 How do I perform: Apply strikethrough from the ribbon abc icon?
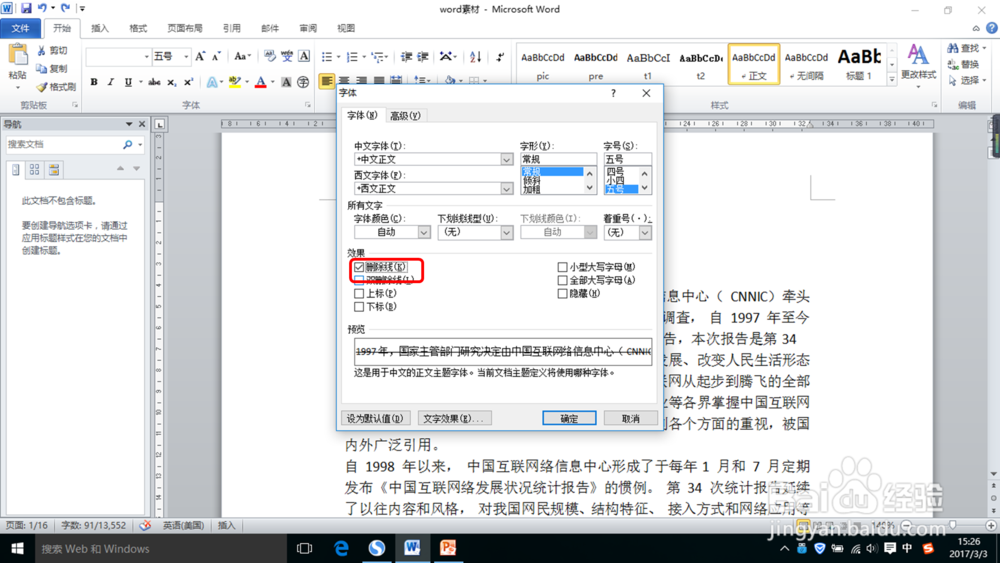point(154,82)
